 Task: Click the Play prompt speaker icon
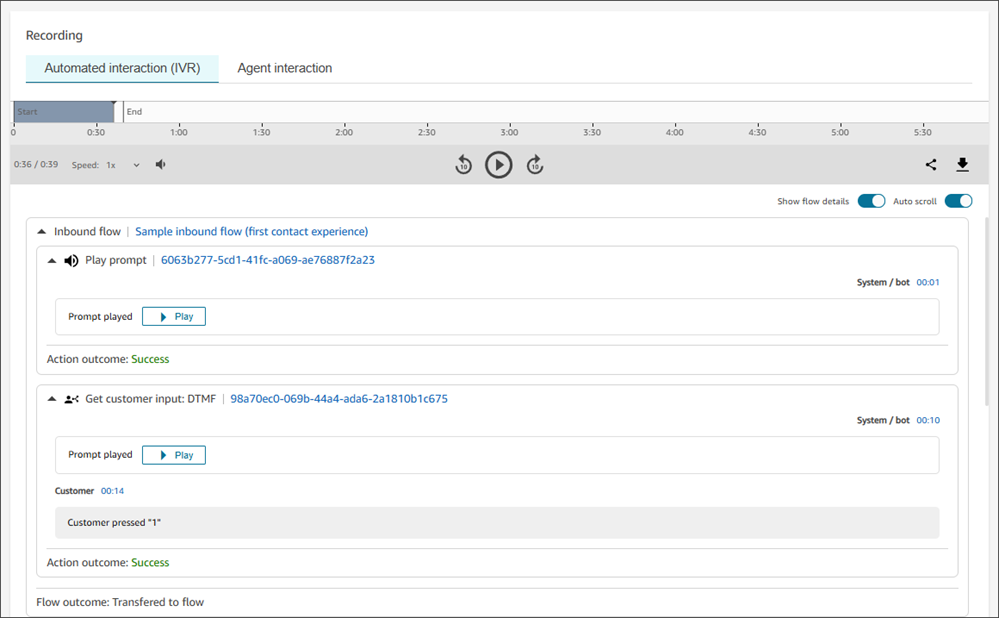point(71,261)
